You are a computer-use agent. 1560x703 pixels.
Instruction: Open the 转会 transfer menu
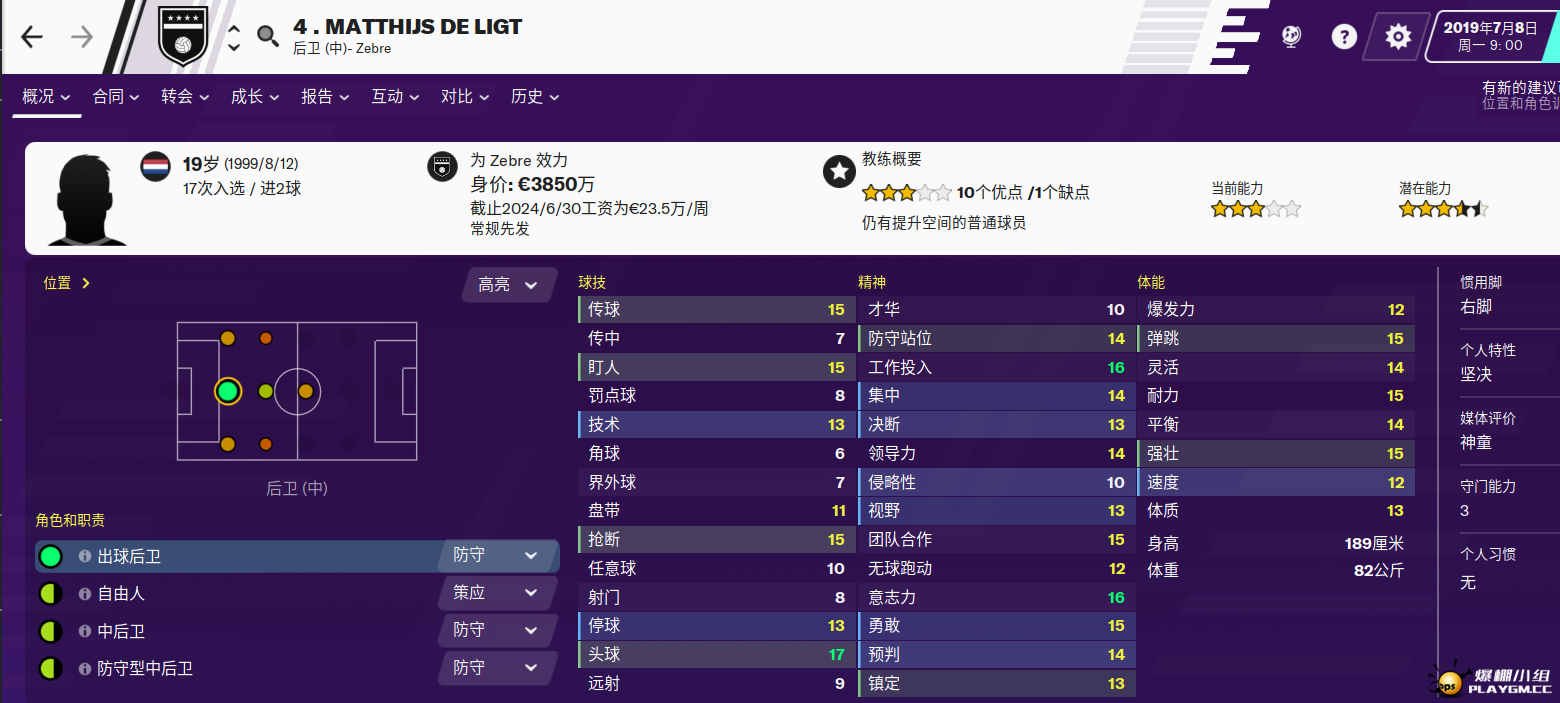pyautogui.click(x=185, y=97)
